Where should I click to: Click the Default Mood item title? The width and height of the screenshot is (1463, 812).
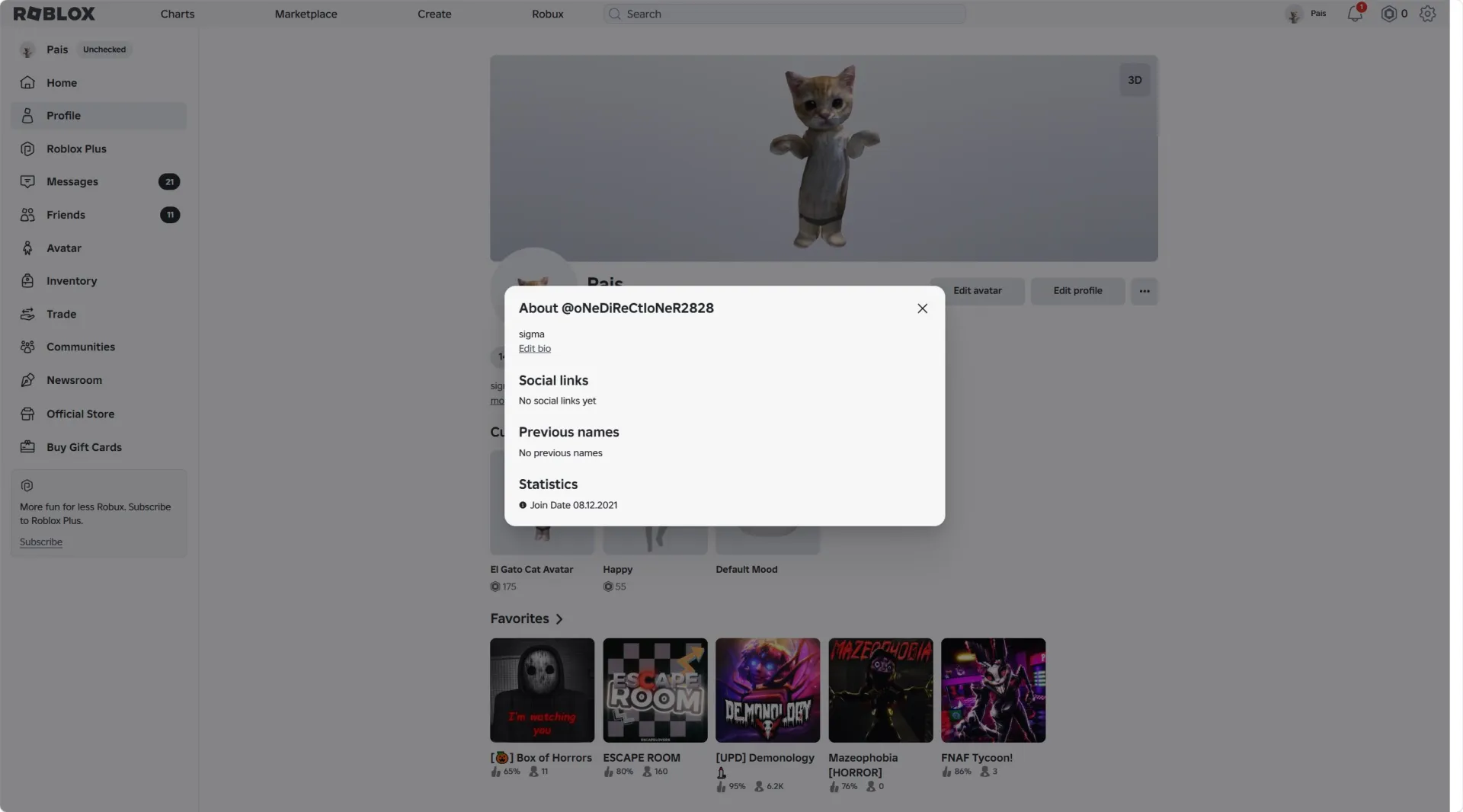point(746,570)
